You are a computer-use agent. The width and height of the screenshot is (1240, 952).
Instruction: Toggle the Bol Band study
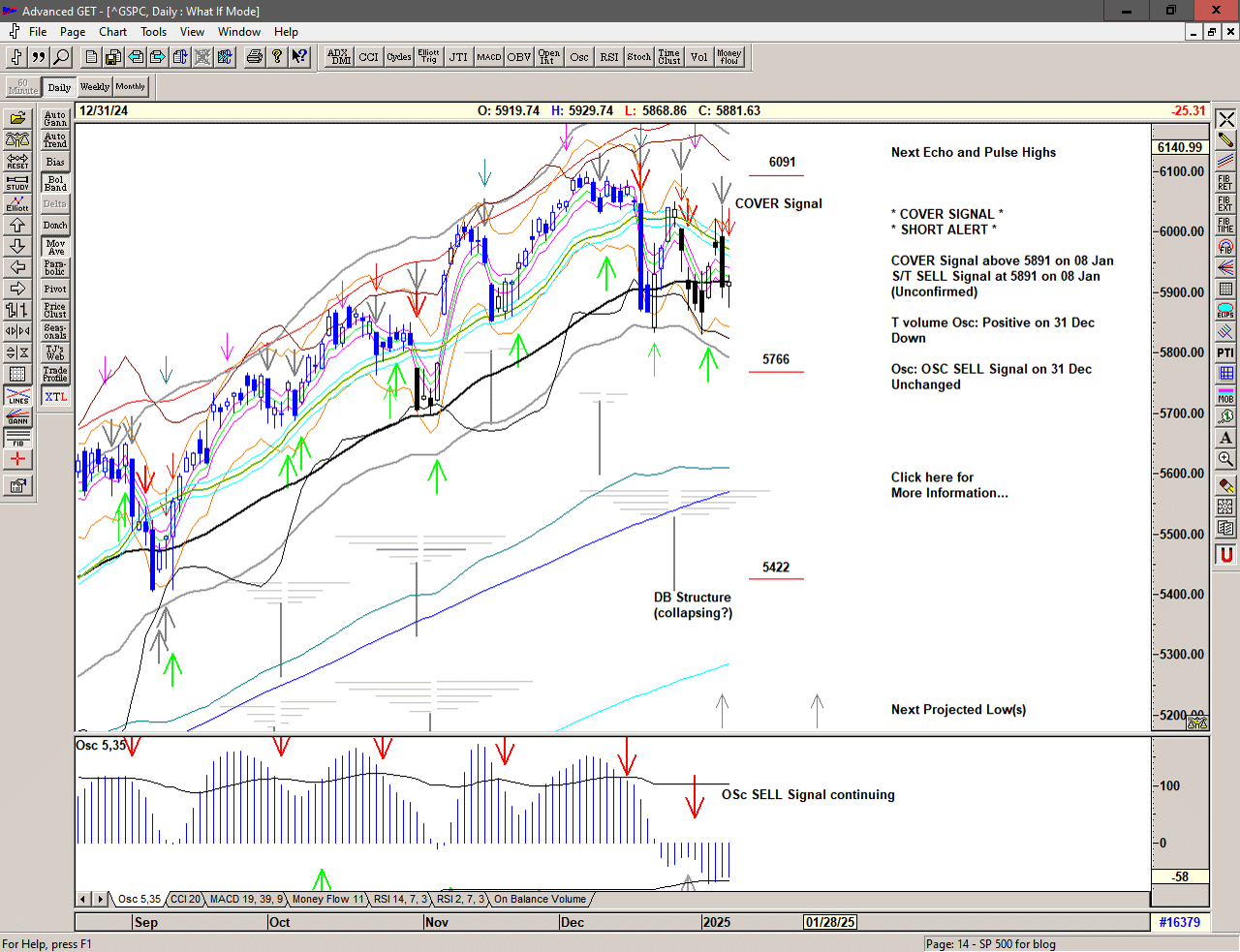coord(55,183)
